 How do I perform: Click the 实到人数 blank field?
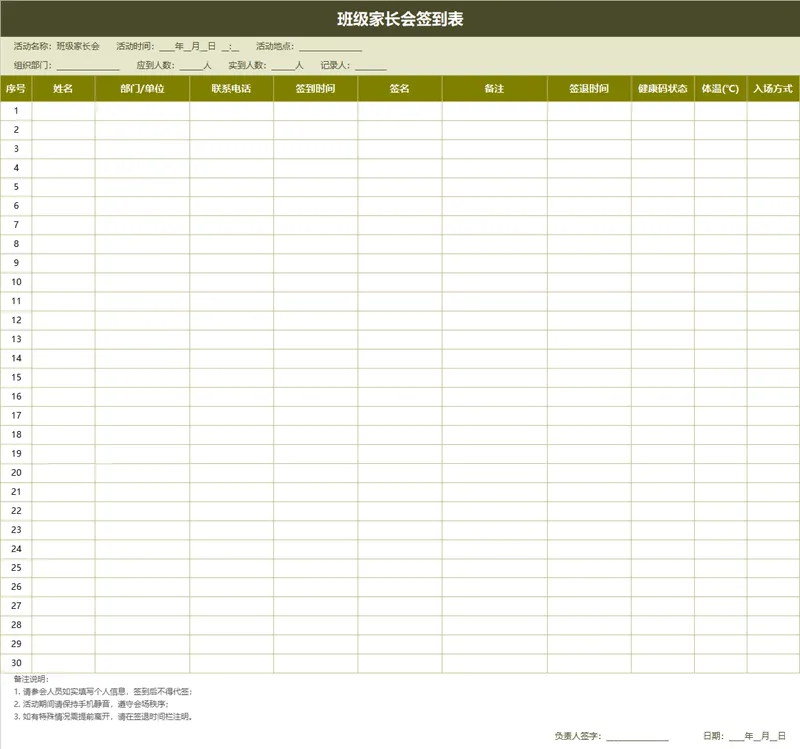tap(283, 66)
